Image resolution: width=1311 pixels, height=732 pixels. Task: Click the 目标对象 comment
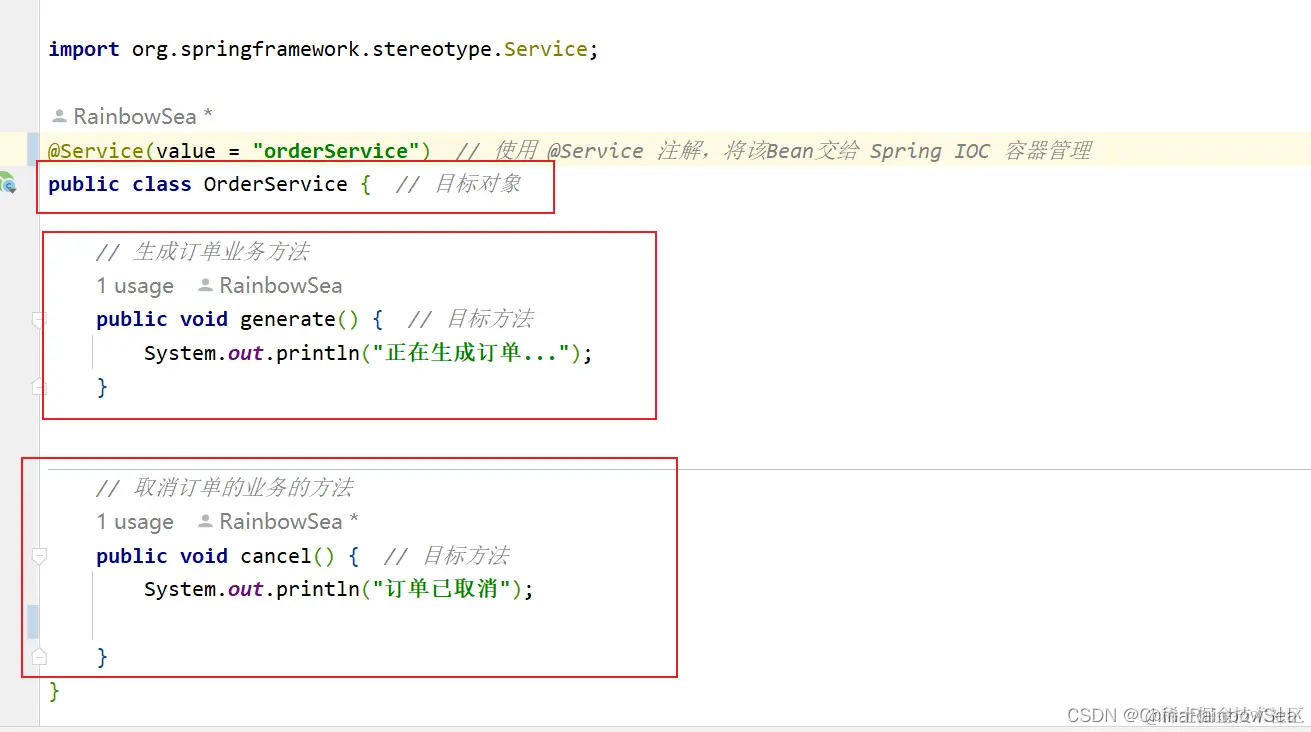coord(458,184)
